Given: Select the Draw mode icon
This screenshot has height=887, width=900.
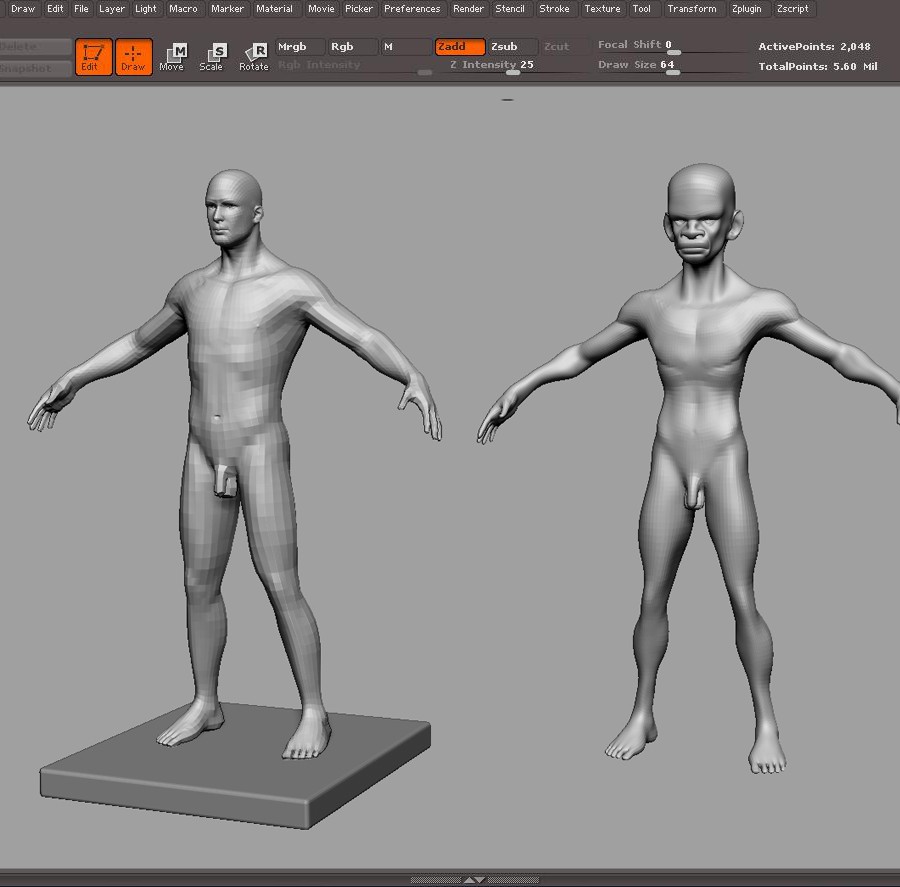Looking at the screenshot, I should coord(133,56).
